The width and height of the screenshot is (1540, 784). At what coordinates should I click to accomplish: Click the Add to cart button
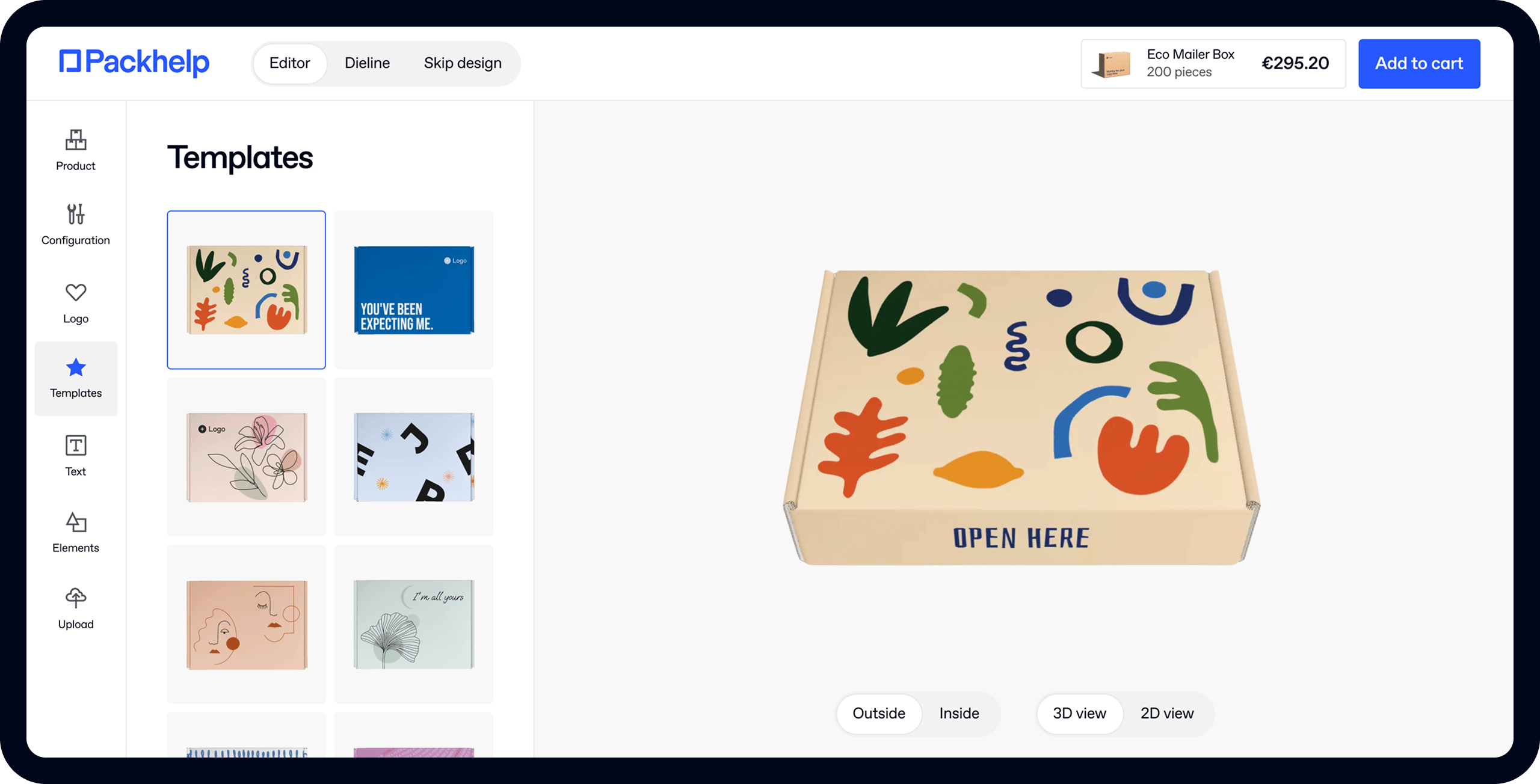click(1418, 64)
